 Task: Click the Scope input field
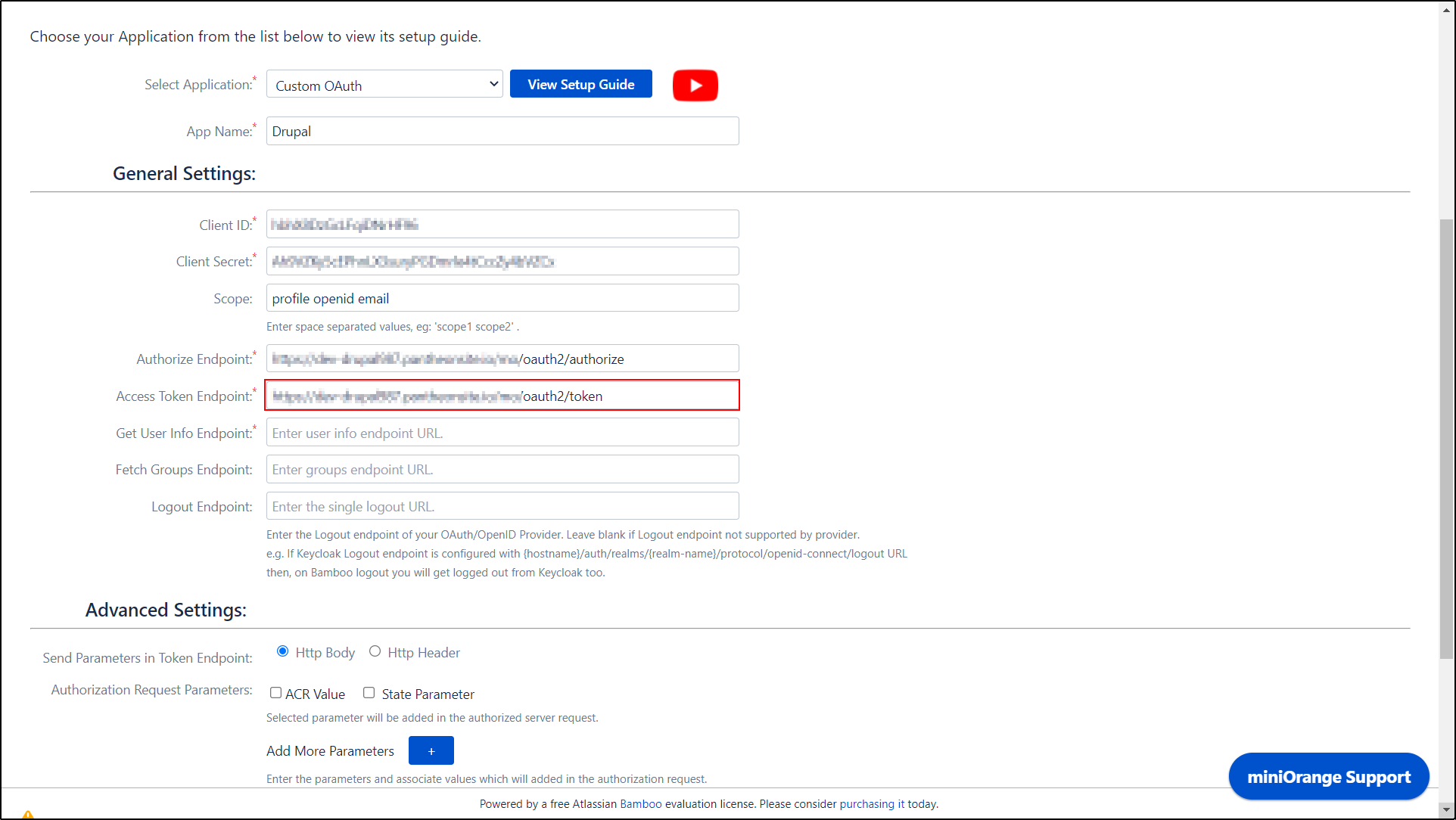pos(502,299)
